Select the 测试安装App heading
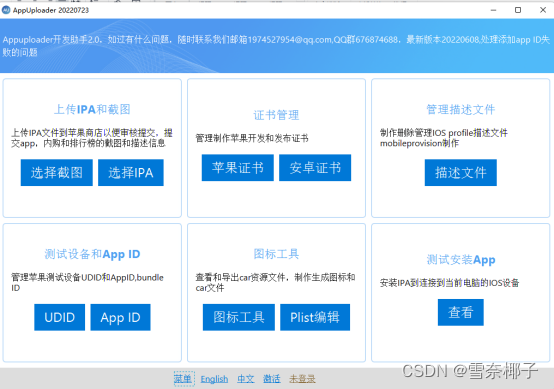 tap(461, 260)
